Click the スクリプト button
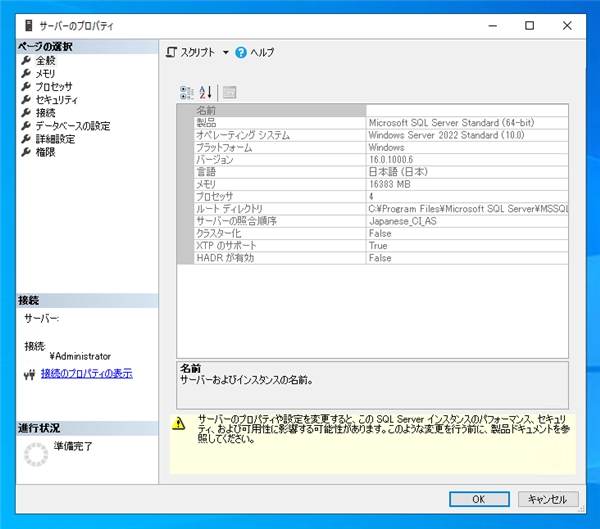The height and width of the screenshot is (529, 600). (191, 52)
